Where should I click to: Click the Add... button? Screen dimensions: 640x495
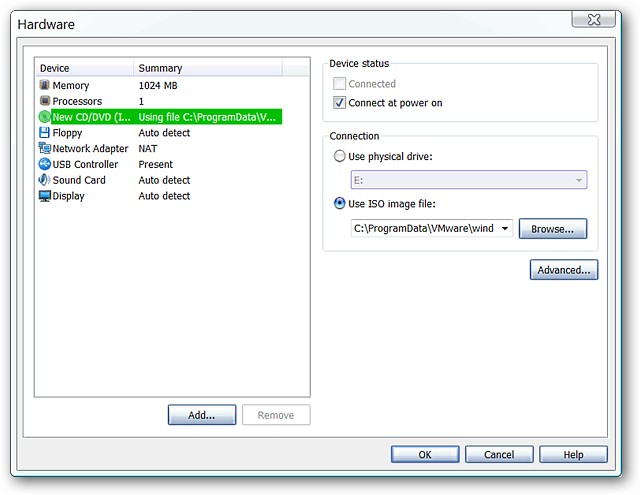(x=202, y=415)
